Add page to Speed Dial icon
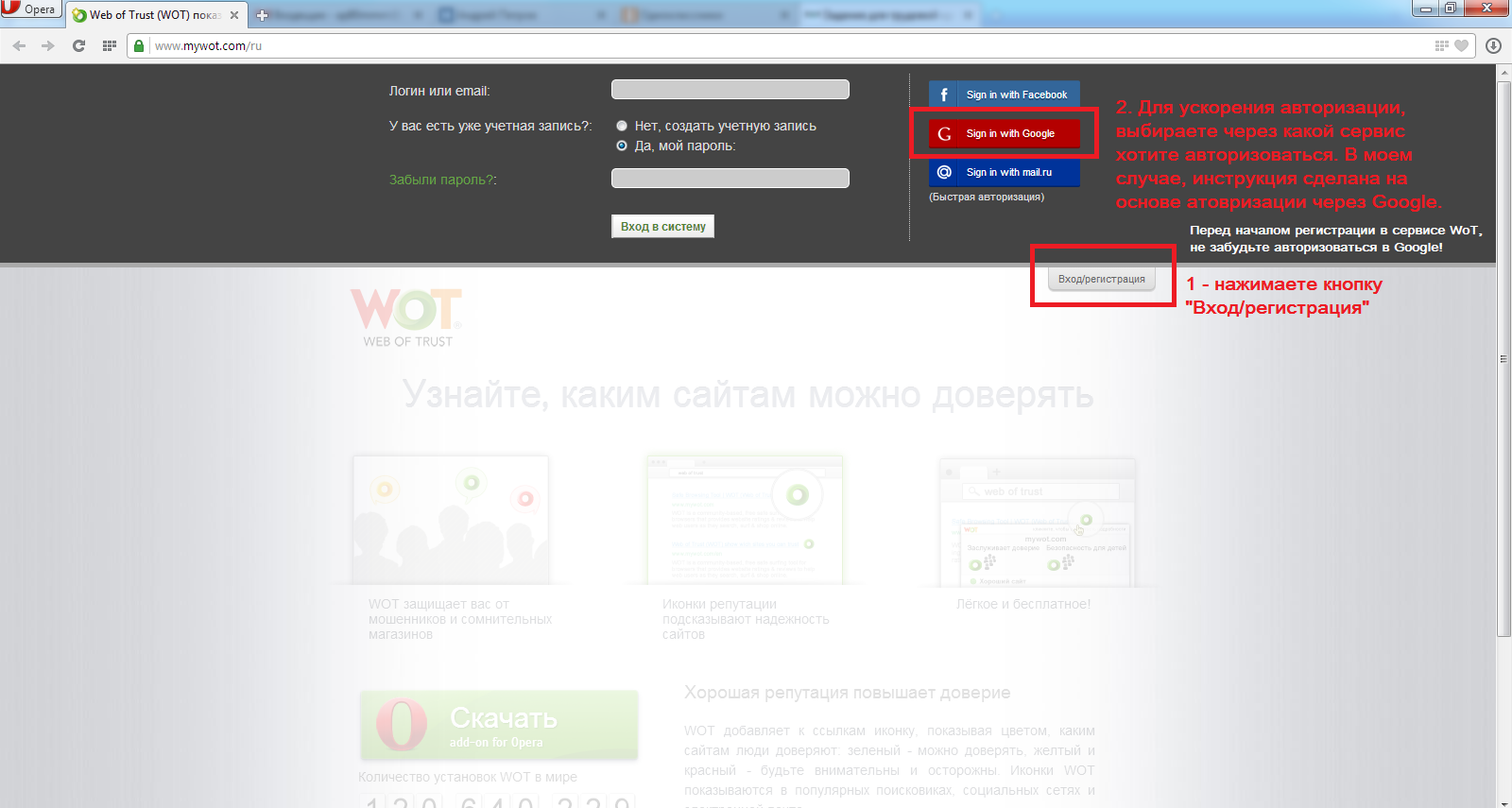1512x808 pixels. coord(1441,45)
